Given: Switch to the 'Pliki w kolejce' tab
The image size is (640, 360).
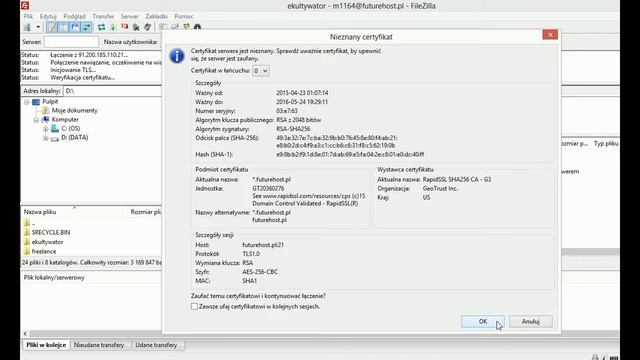Looking at the screenshot, I should [46, 345].
